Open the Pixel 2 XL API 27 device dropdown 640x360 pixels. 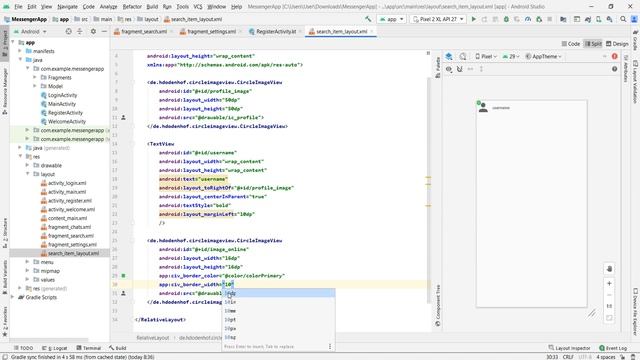point(438,19)
